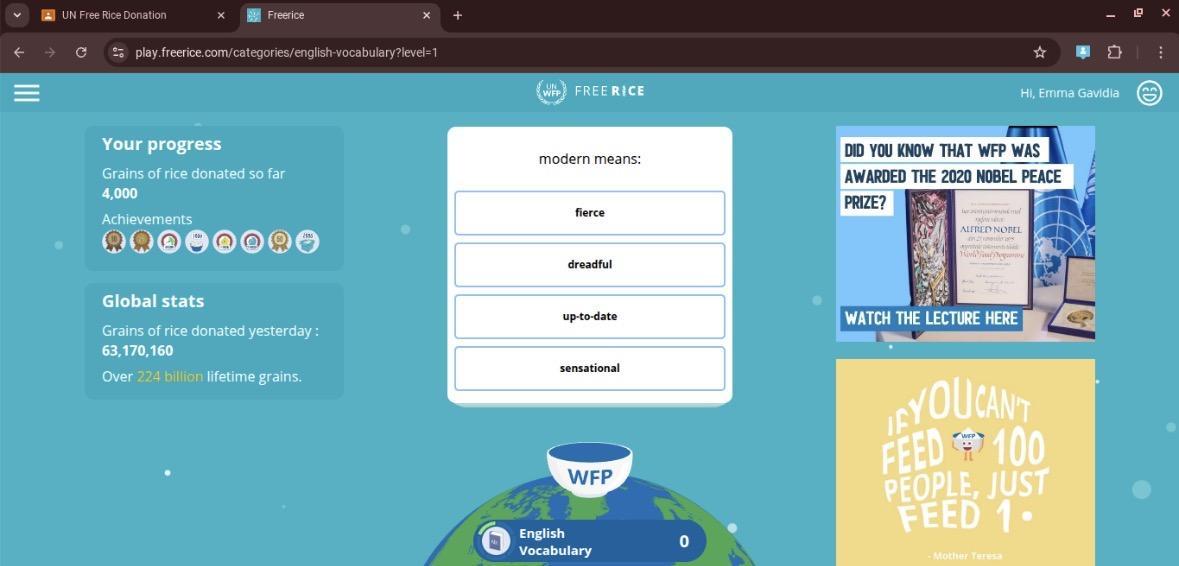Open a new browser tab

coord(457,15)
